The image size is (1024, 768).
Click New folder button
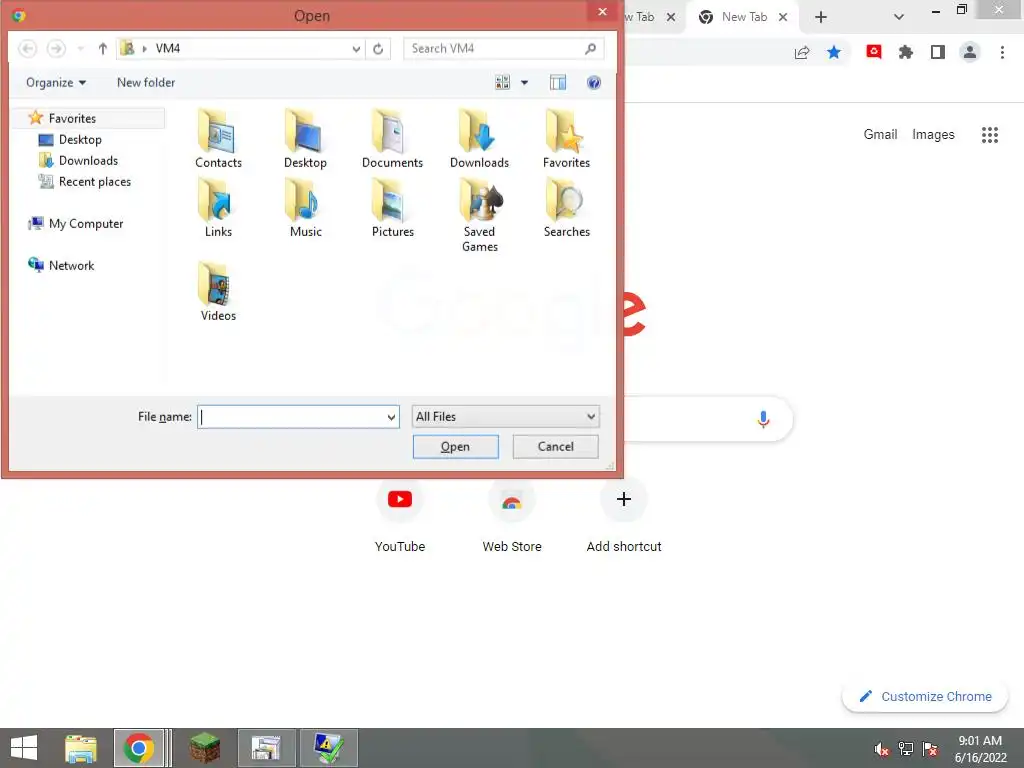[x=146, y=82]
